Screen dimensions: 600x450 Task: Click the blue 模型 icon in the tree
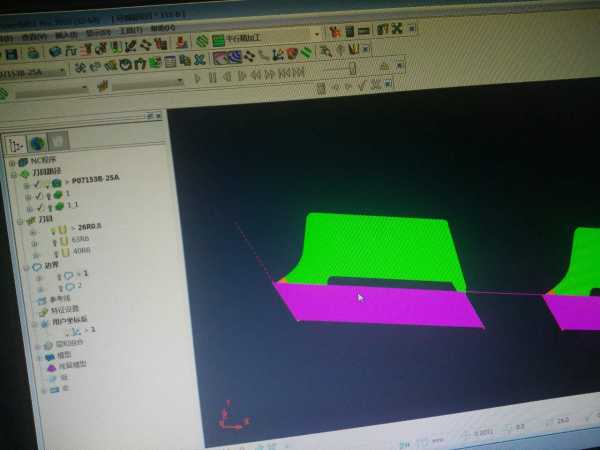pos(50,357)
